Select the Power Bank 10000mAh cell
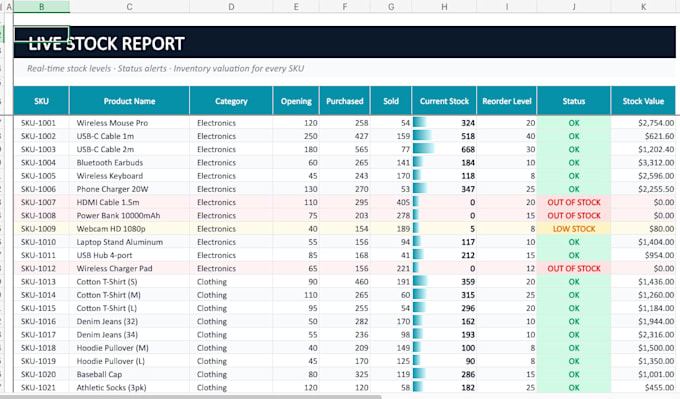This screenshot has height=399, width=680. click(x=129, y=216)
